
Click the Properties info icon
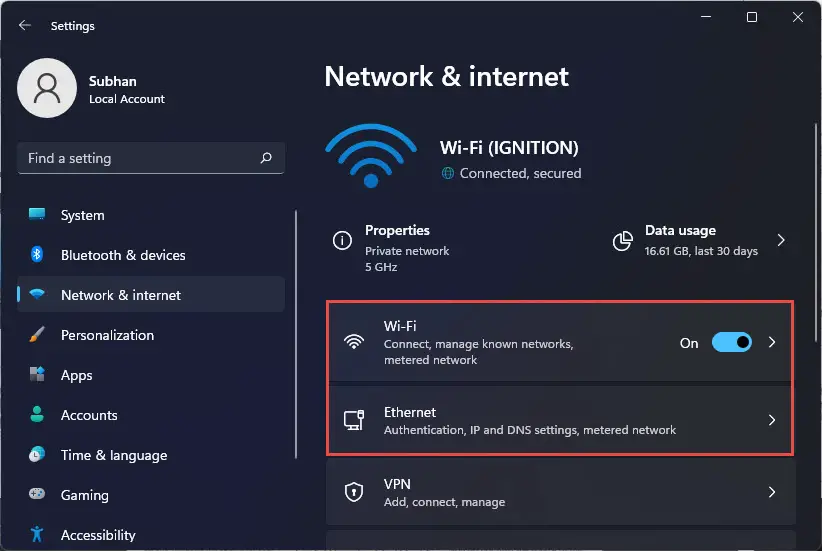[x=342, y=241]
